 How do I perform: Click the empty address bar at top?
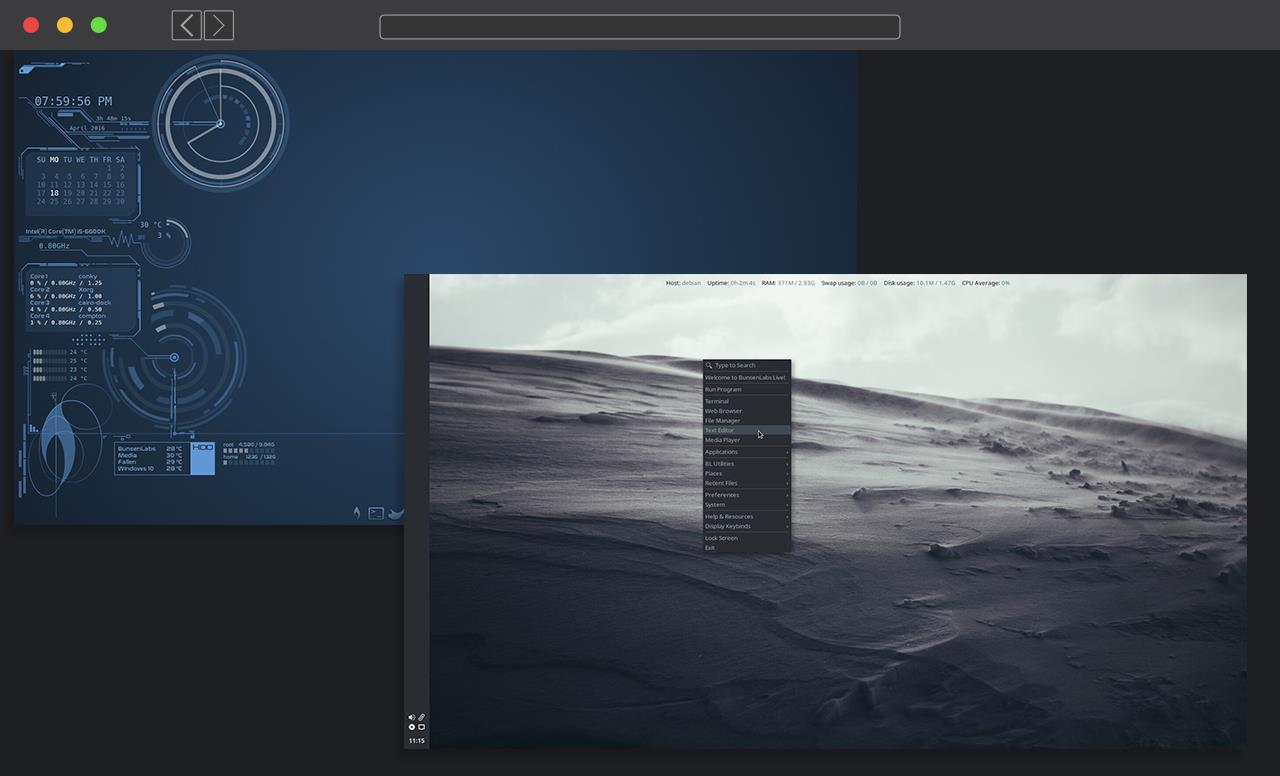pyautogui.click(x=639, y=27)
